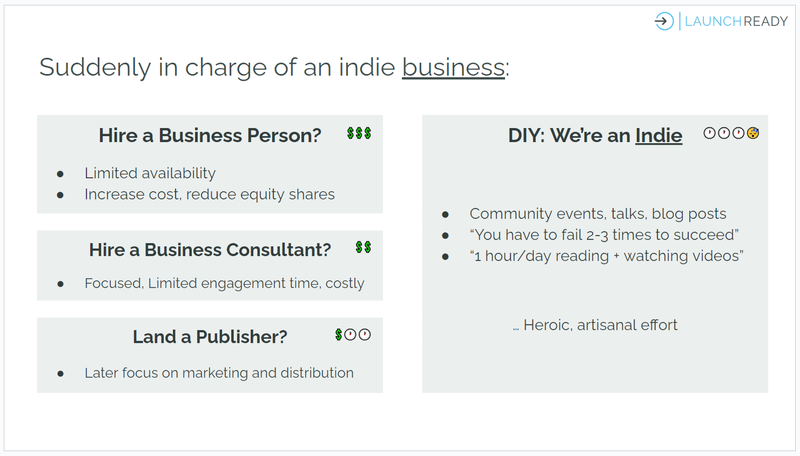Click the double dollar signs icon

(x=364, y=247)
